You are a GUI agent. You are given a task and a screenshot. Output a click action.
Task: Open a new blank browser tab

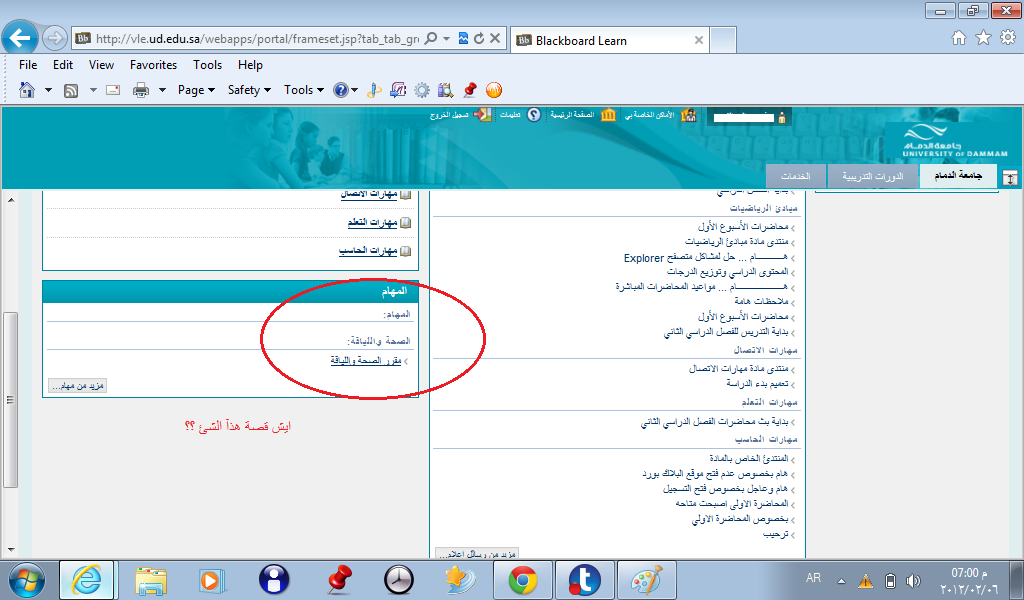(x=723, y=40)
